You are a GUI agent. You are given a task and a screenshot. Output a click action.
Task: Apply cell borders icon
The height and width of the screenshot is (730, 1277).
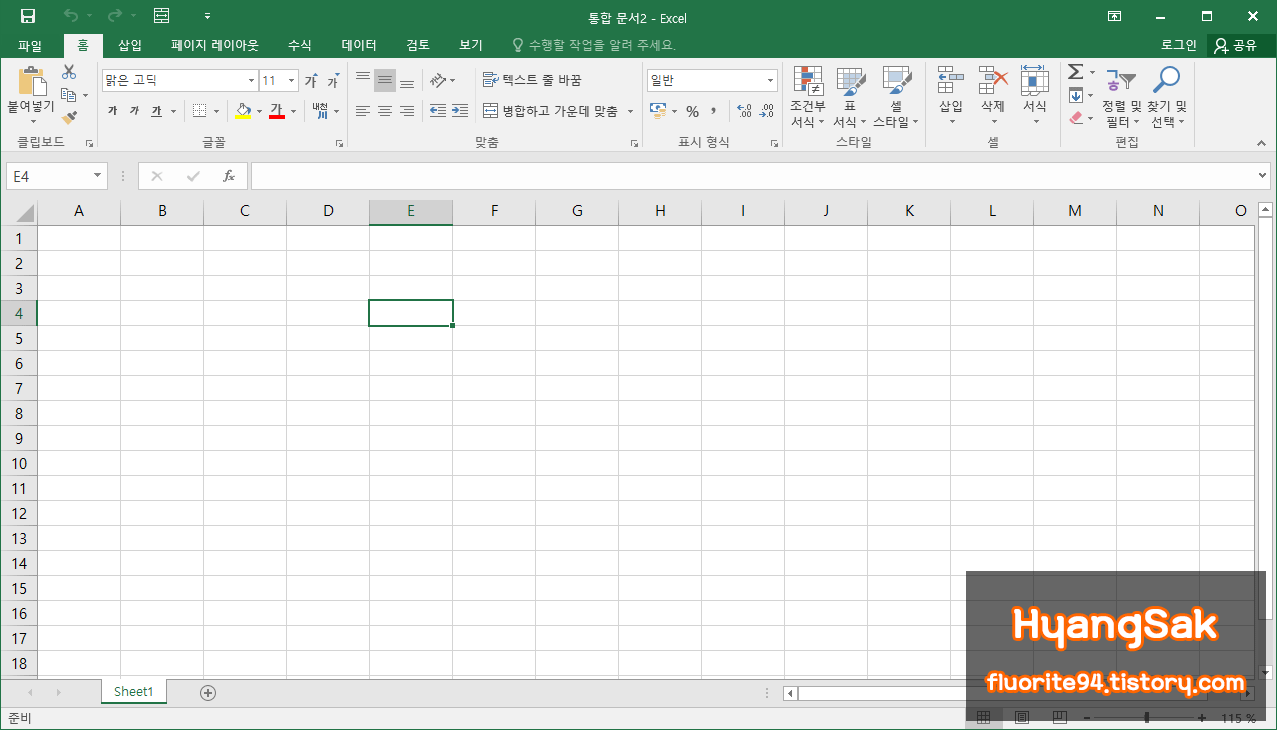pos(200,111)
